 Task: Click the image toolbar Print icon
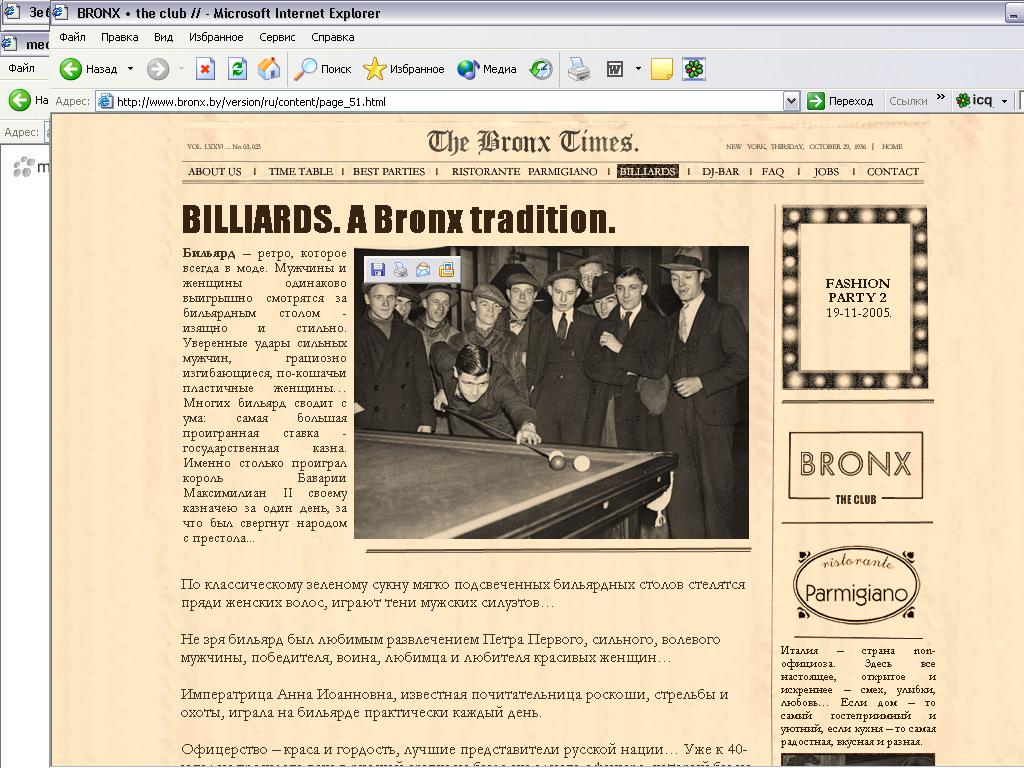(x=400, y=270)
